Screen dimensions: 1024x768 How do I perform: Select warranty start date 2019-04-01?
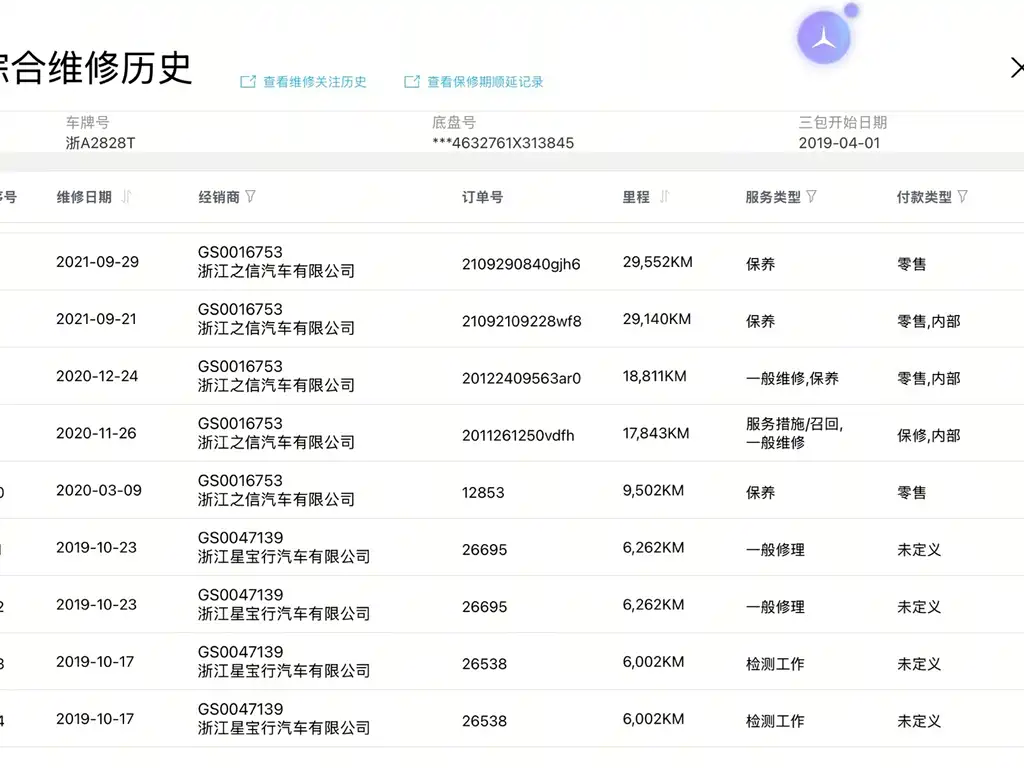pyautogui.click(x=839, y=143)
